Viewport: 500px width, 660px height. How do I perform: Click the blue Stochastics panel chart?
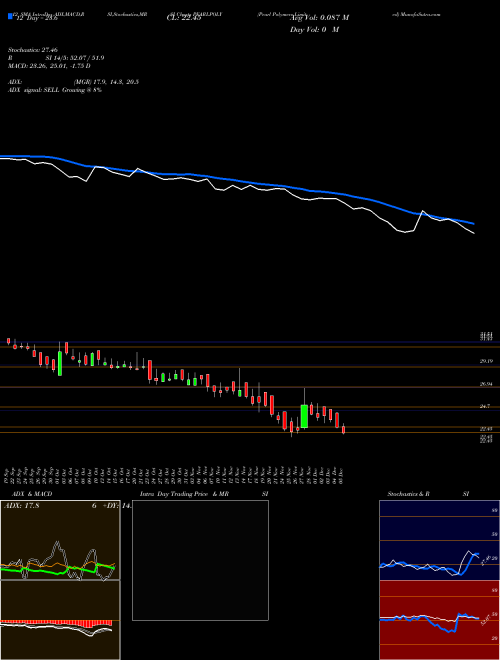tap(439, 540)
